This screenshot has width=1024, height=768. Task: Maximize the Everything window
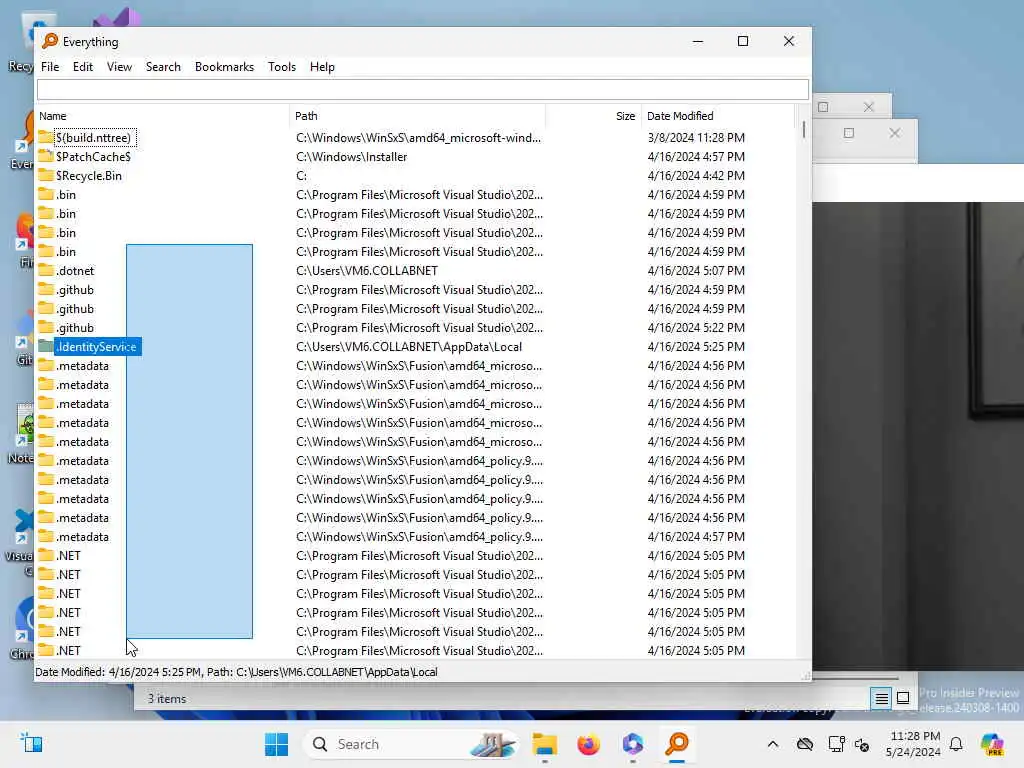click(x=743, y=41)
